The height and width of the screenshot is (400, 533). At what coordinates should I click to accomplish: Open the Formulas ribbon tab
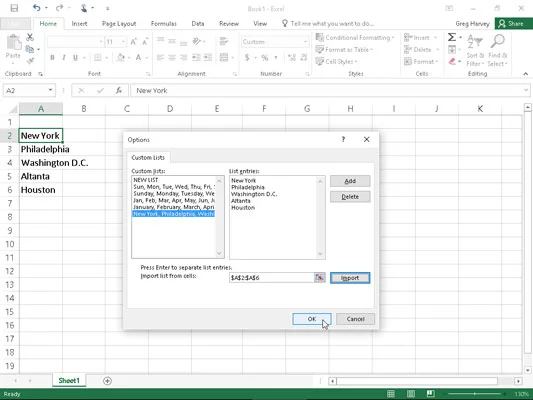(164, 23)
